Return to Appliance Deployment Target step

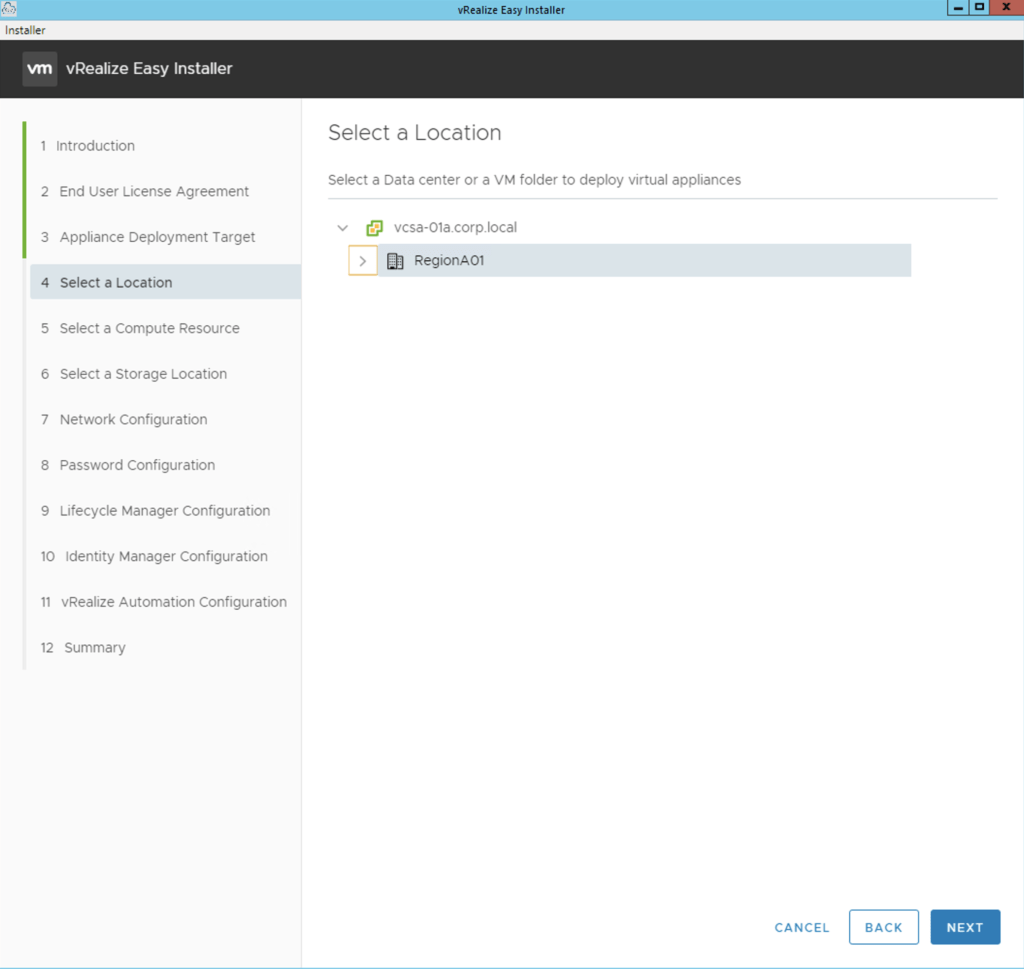(x=157, y=237)
